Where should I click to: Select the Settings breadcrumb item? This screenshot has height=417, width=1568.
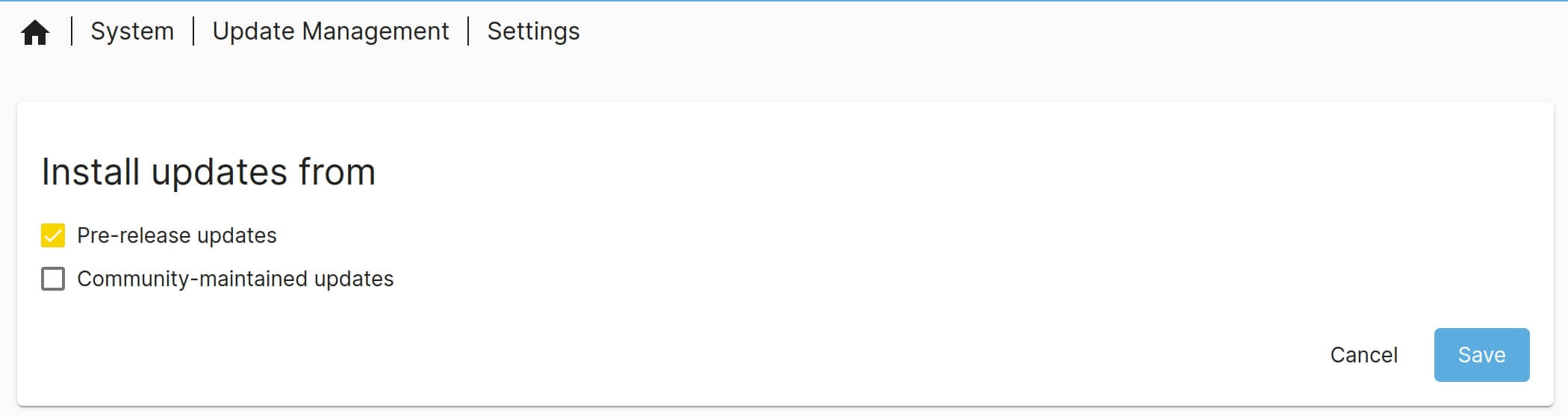click(x=533, y=31)
